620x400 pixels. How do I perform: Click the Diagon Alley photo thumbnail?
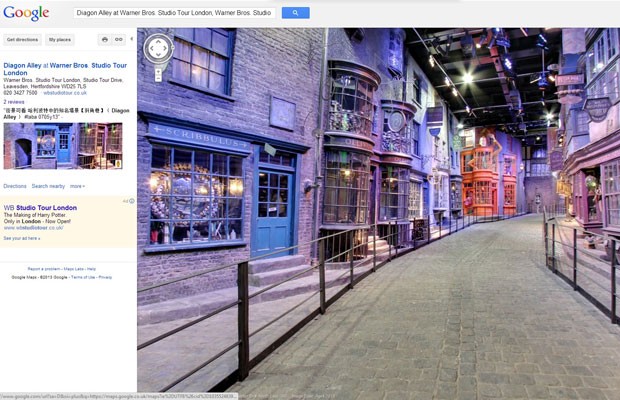point(63,145)
